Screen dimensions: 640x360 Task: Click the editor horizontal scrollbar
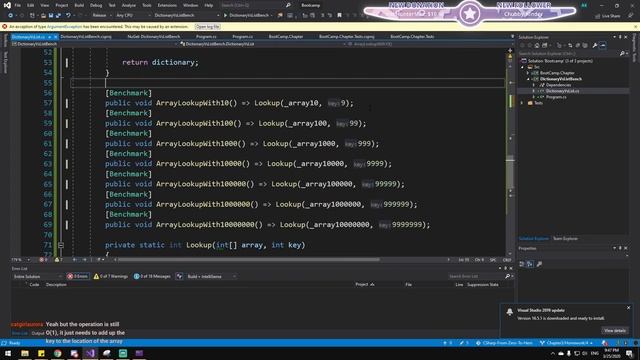coord(248,260)
